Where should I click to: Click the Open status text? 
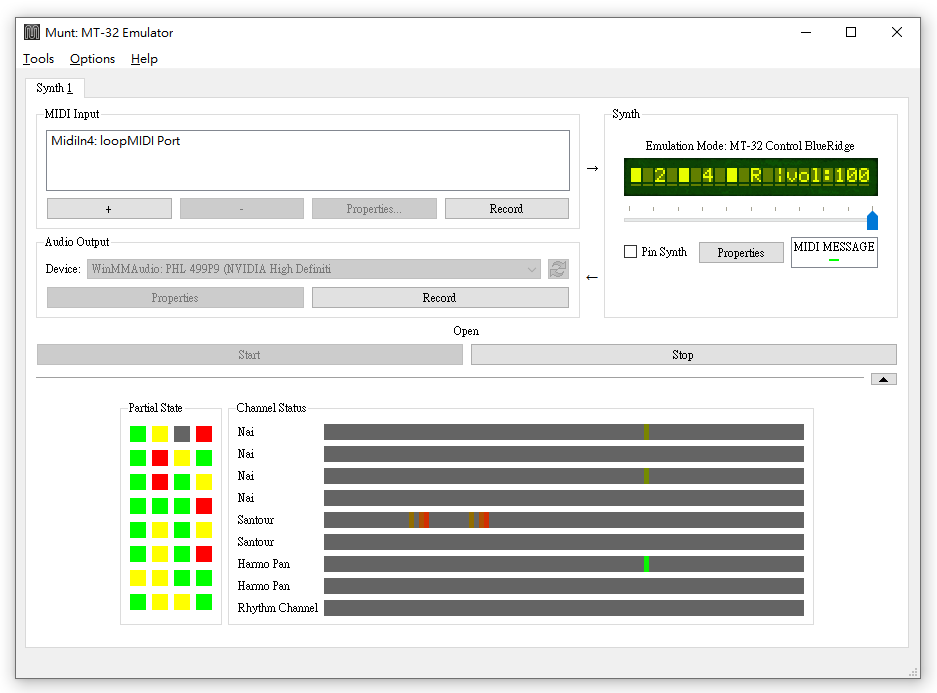(x=466, y=331)
